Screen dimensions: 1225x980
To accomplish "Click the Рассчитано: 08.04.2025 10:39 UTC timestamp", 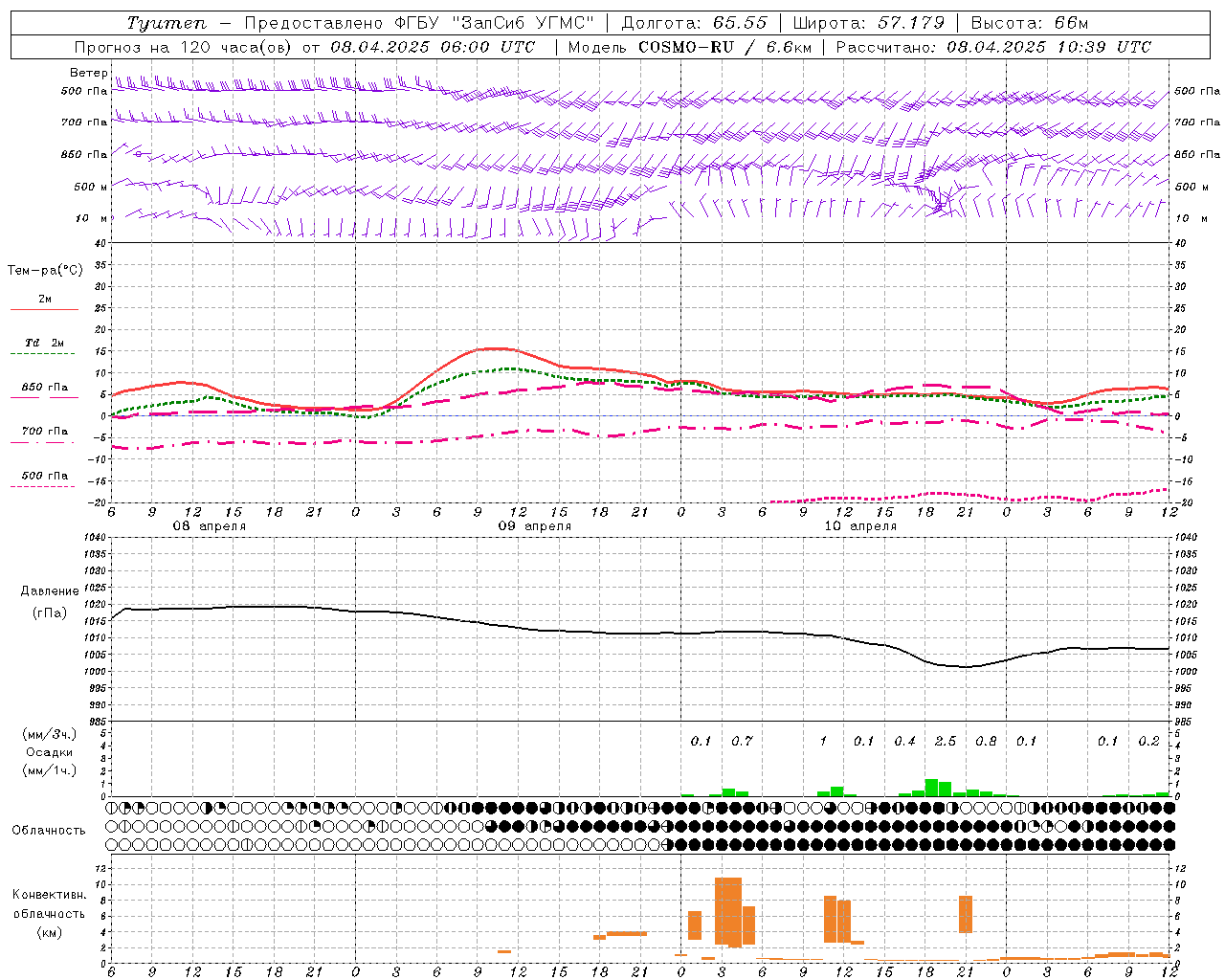I will coord(993,47).
